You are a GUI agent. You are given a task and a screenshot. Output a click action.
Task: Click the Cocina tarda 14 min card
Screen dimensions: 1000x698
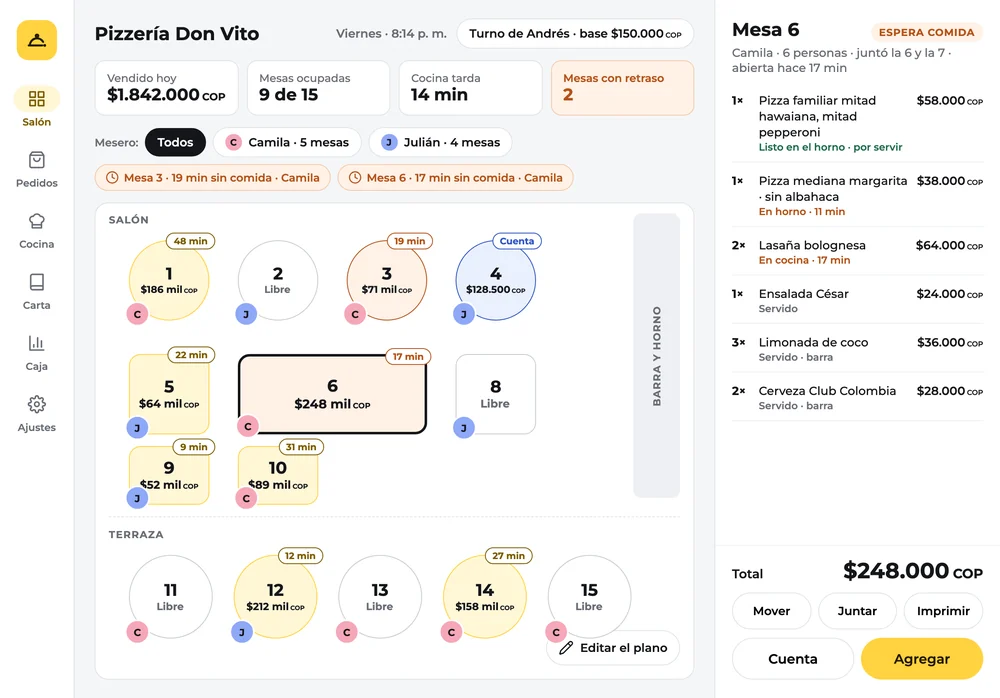point(471,88)
